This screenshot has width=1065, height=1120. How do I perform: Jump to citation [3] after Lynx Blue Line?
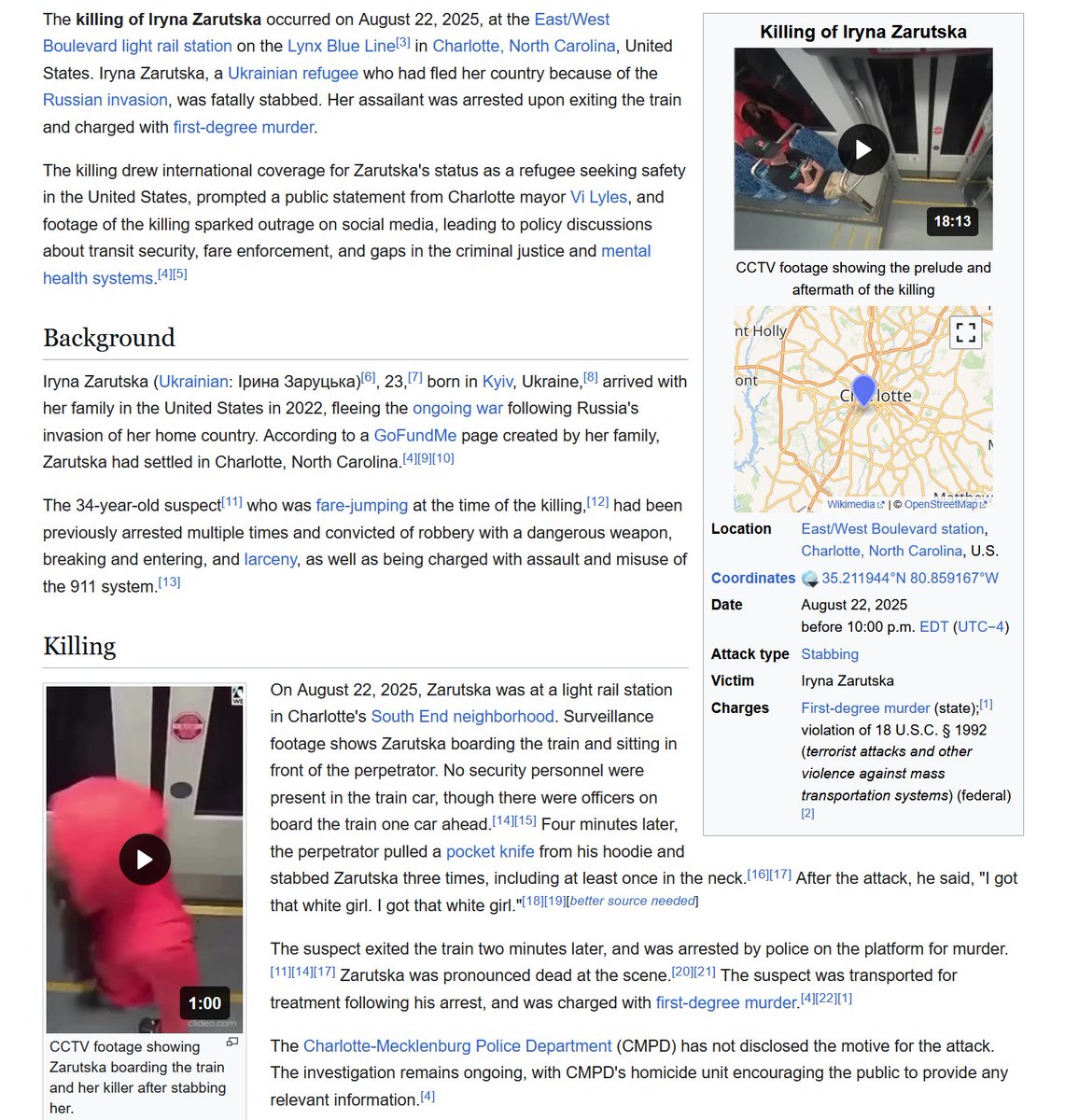403,42
